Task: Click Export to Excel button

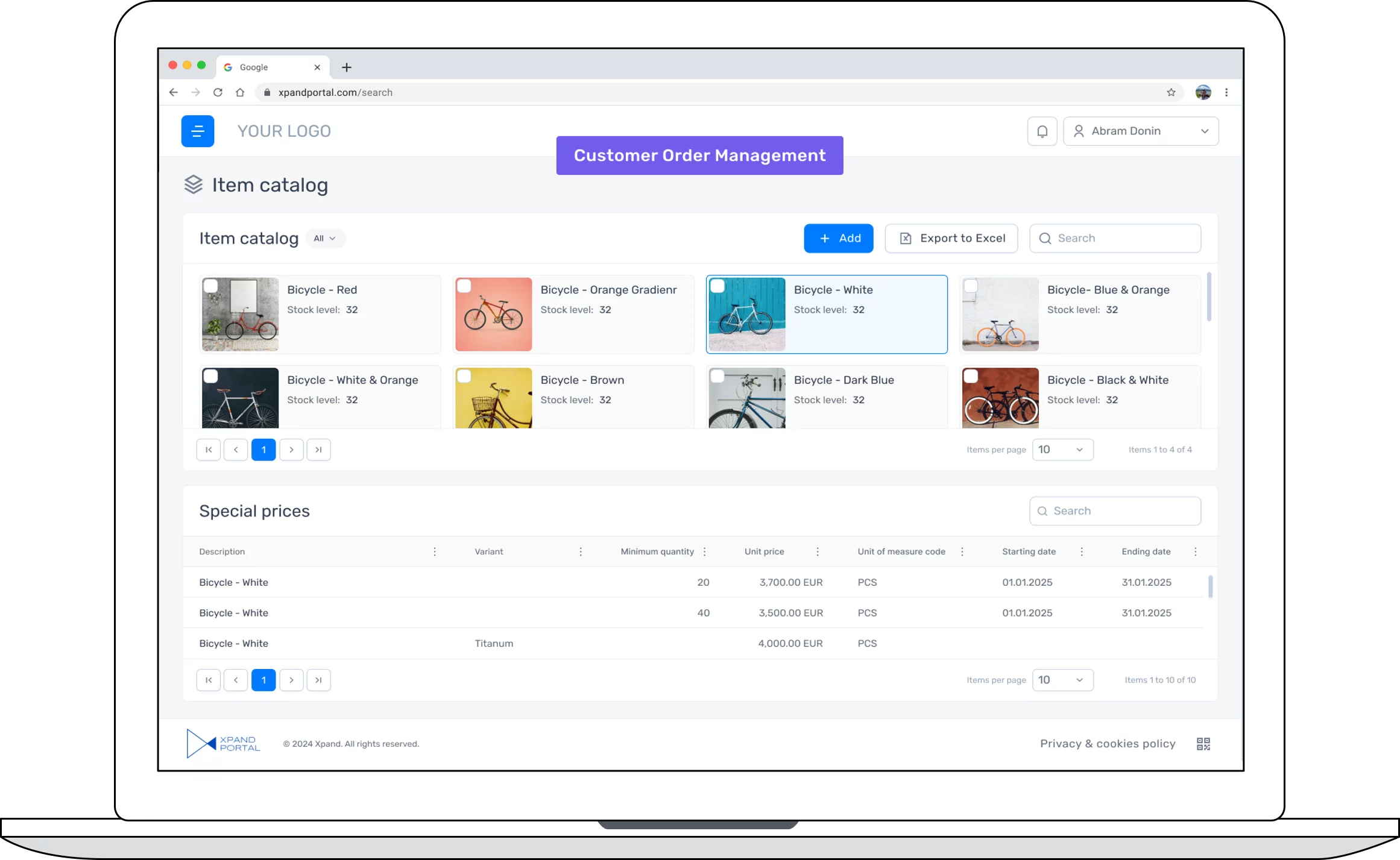Action: (951, 238)
